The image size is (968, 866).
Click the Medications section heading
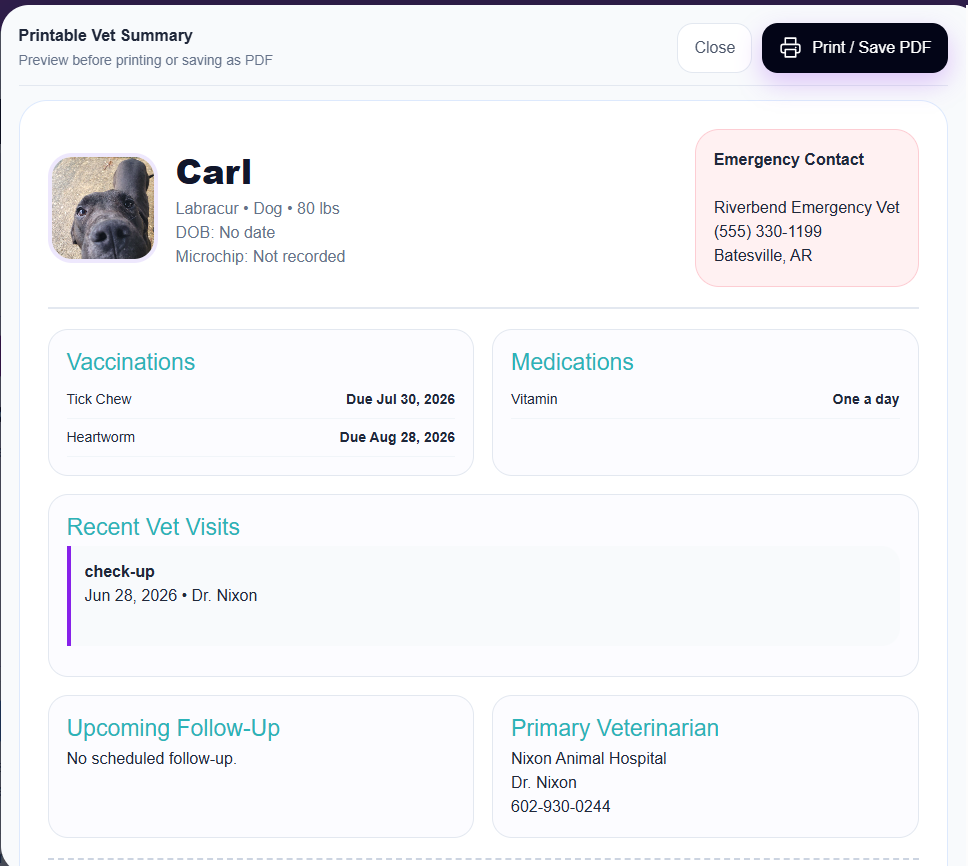click(x=572, y=362)
